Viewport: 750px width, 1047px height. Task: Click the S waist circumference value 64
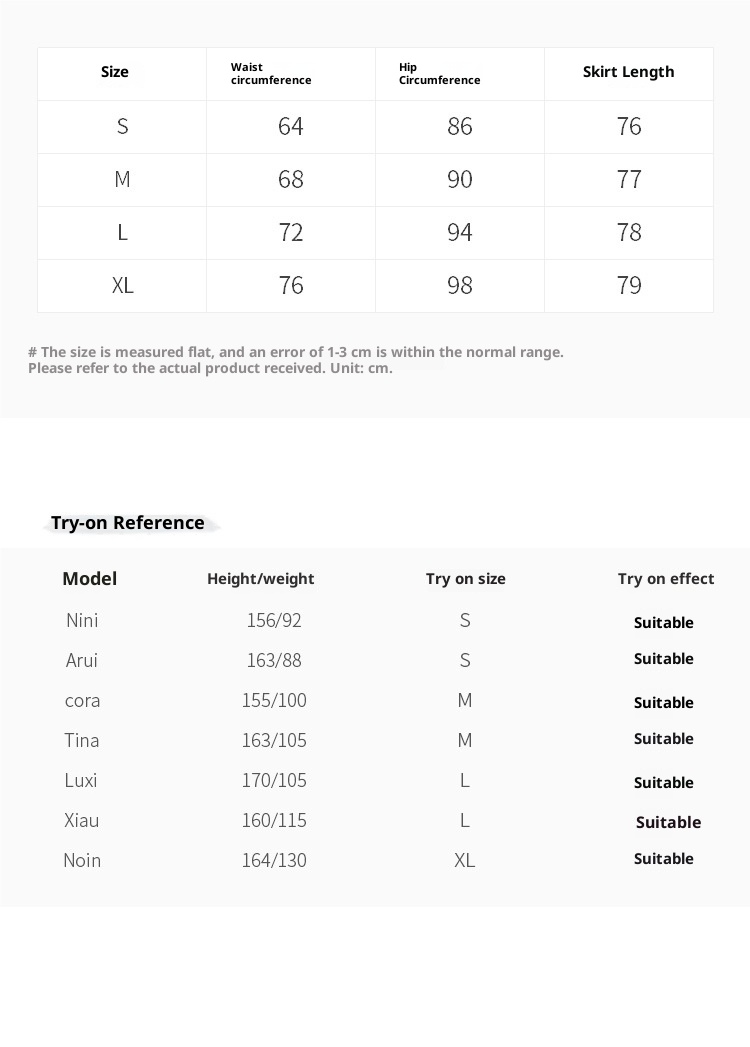[291, 126]
